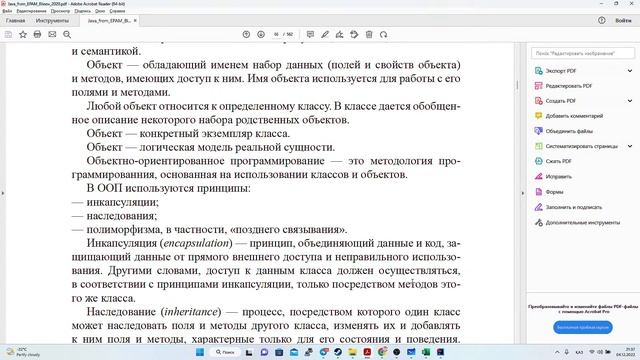Expand the Систематизировать страницы chevron
This screenshot has height=360, width=640.
(x=630, y=146)
